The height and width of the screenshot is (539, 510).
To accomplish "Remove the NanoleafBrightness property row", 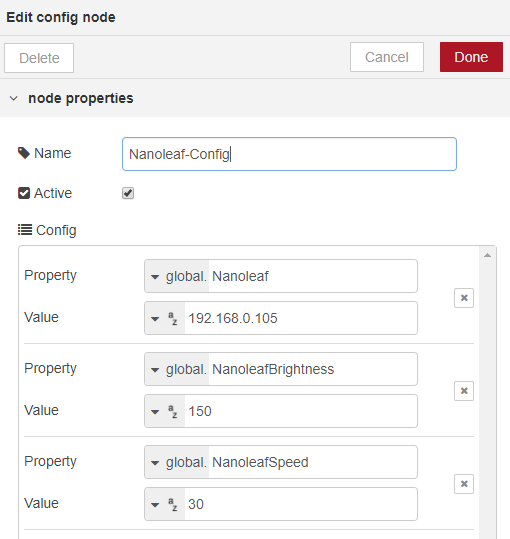I will [x=464, y=391].
